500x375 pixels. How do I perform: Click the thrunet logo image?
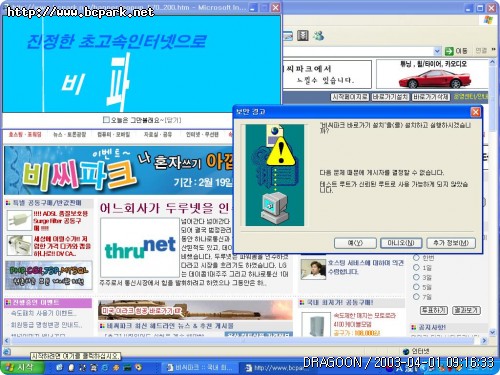(140, 247)
